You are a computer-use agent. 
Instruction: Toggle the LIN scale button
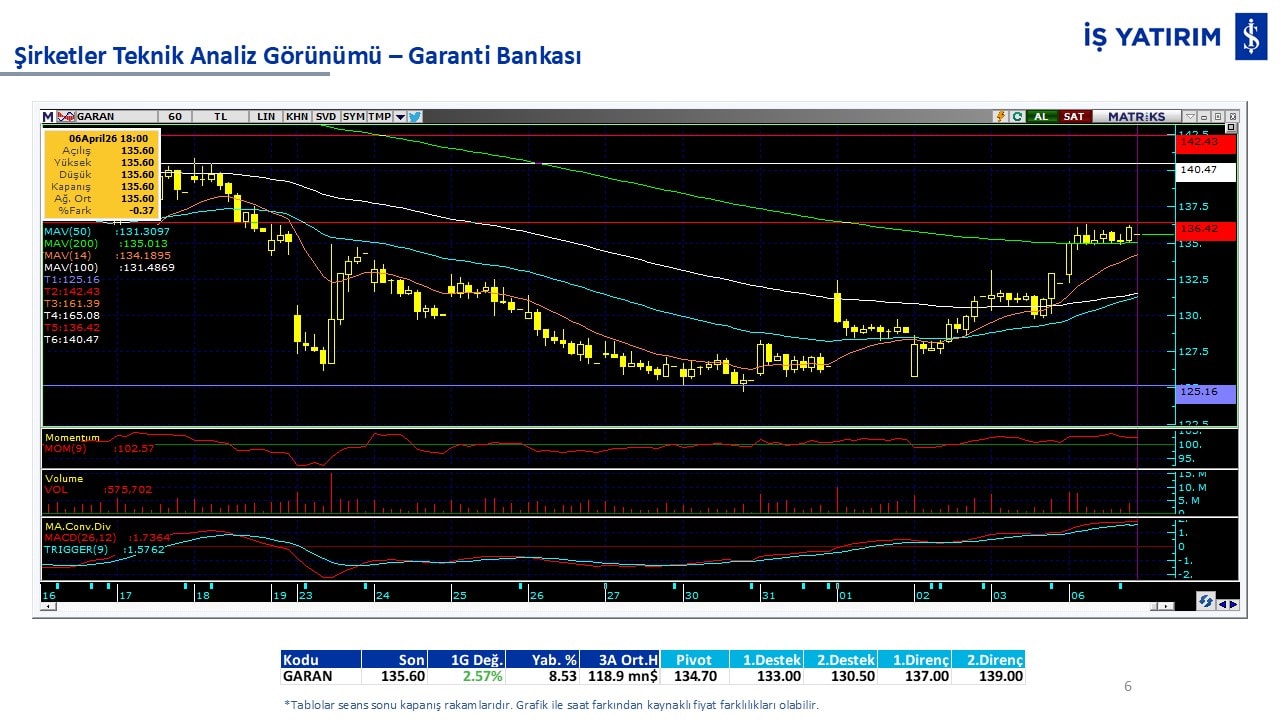(x=266, y=117)
